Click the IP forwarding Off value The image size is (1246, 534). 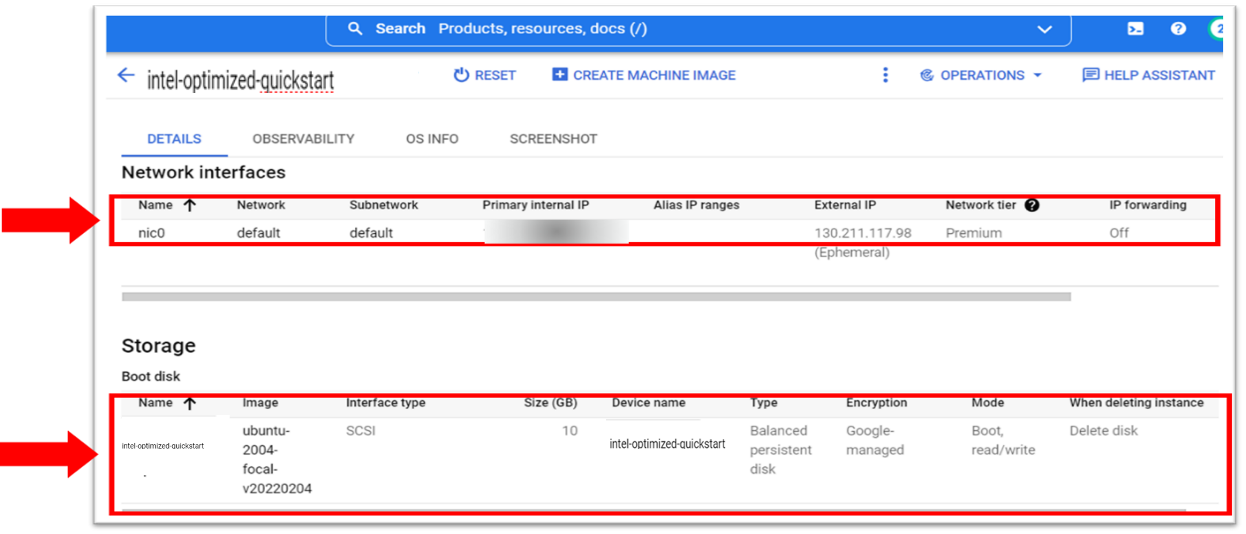pos(1119,233)
